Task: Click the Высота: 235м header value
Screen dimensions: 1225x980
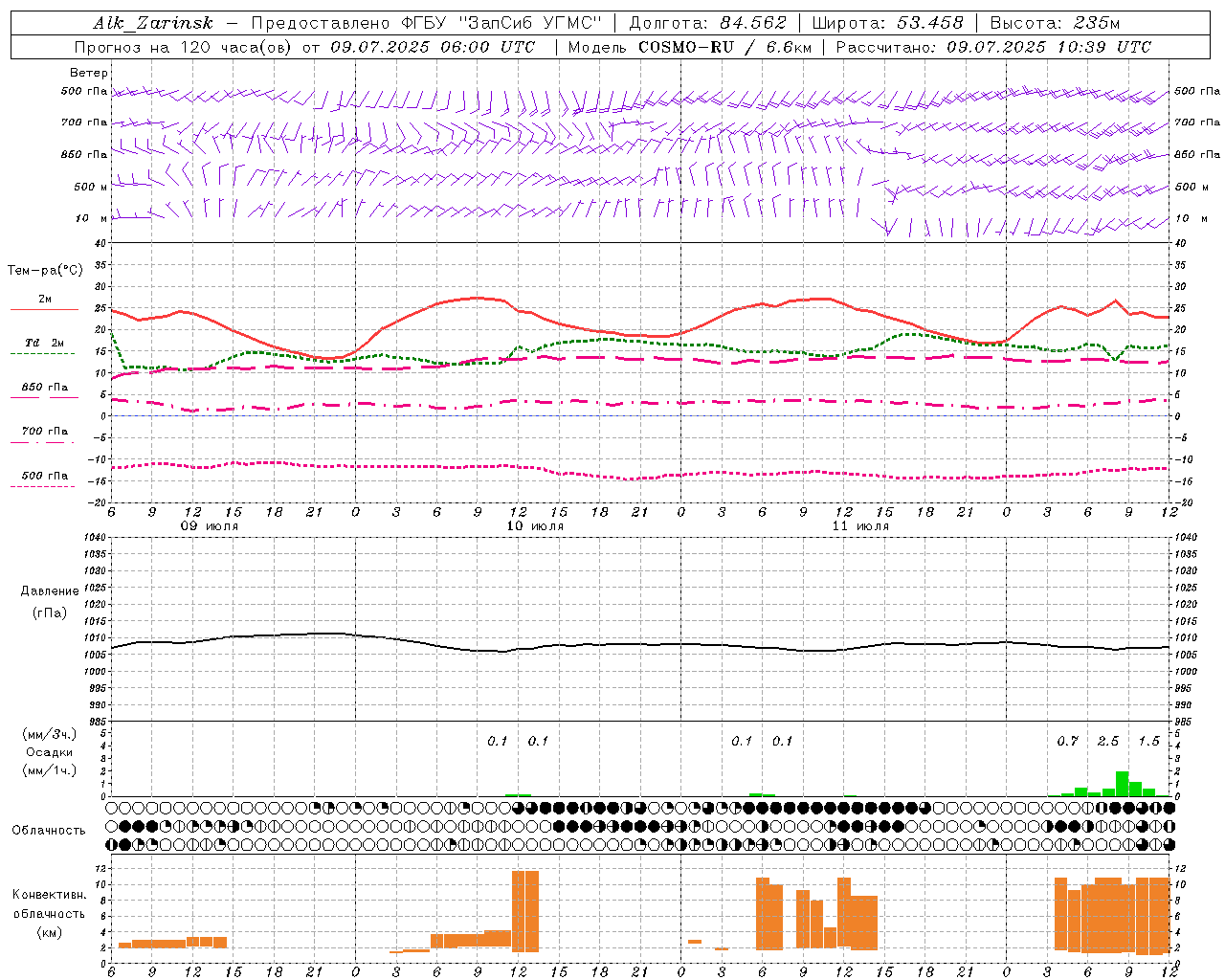Action: tap(1055, 23)
